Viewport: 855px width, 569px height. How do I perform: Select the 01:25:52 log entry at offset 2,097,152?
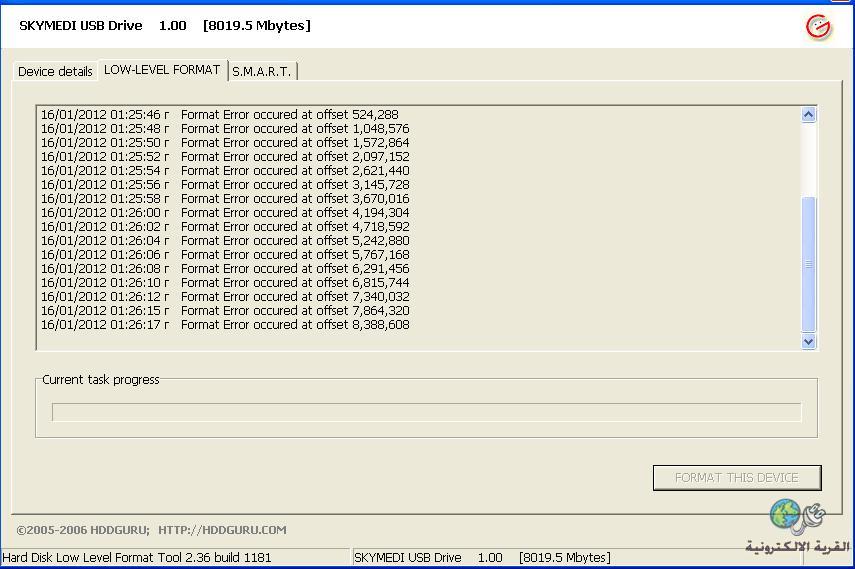tap(225, 157)
